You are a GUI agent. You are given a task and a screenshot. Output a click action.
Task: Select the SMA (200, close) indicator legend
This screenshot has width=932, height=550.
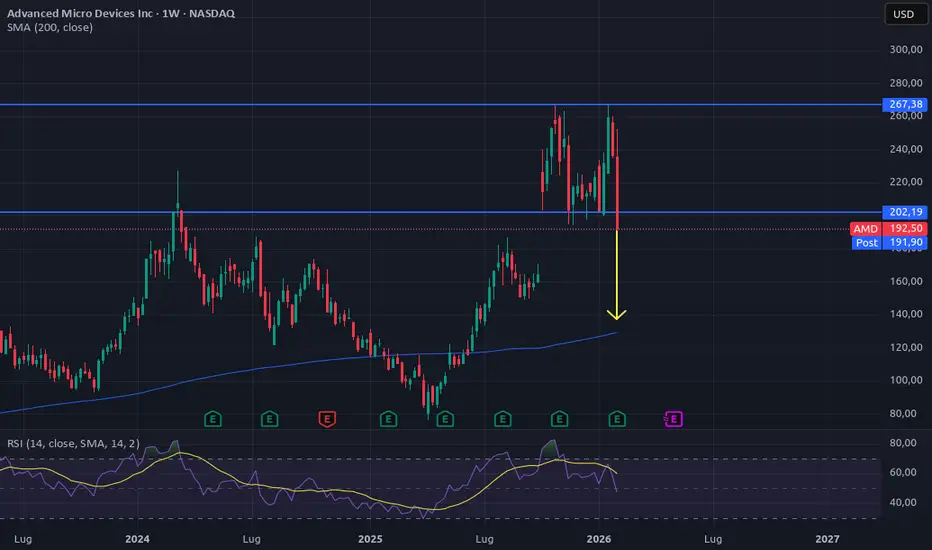[50, 27]
